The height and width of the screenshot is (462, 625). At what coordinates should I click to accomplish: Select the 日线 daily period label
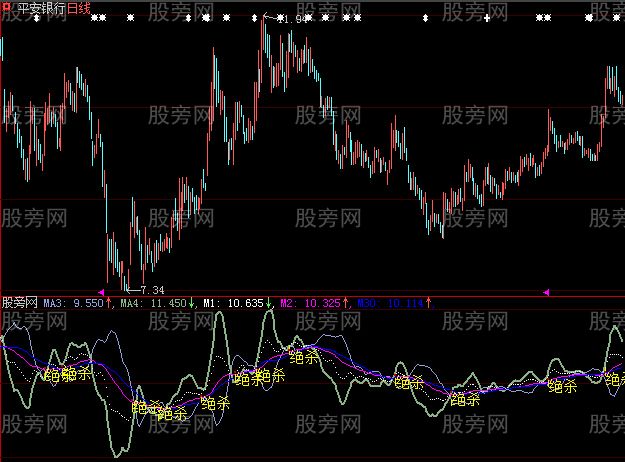tap(78, 8)
